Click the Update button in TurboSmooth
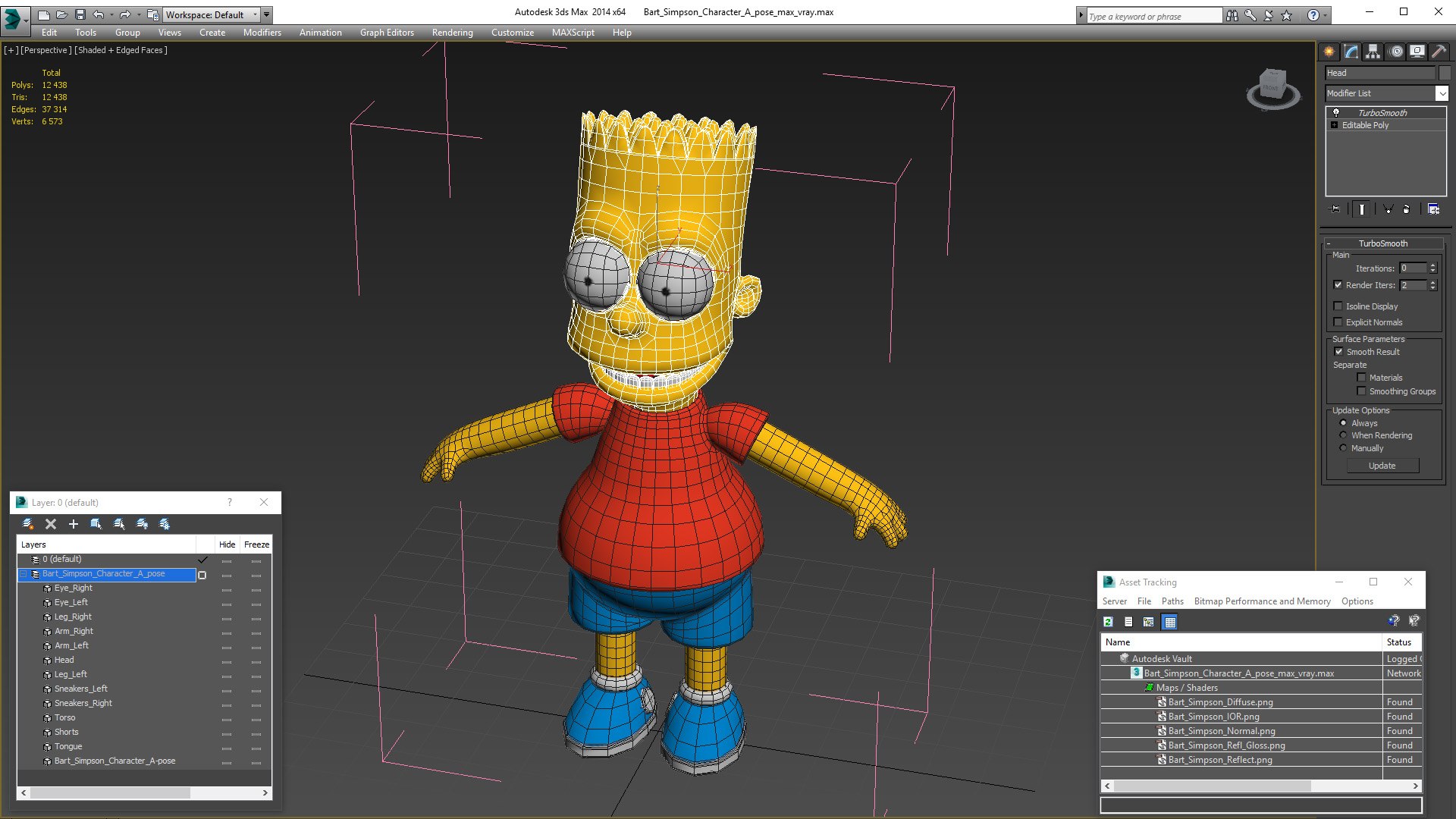 point(1382,466)
